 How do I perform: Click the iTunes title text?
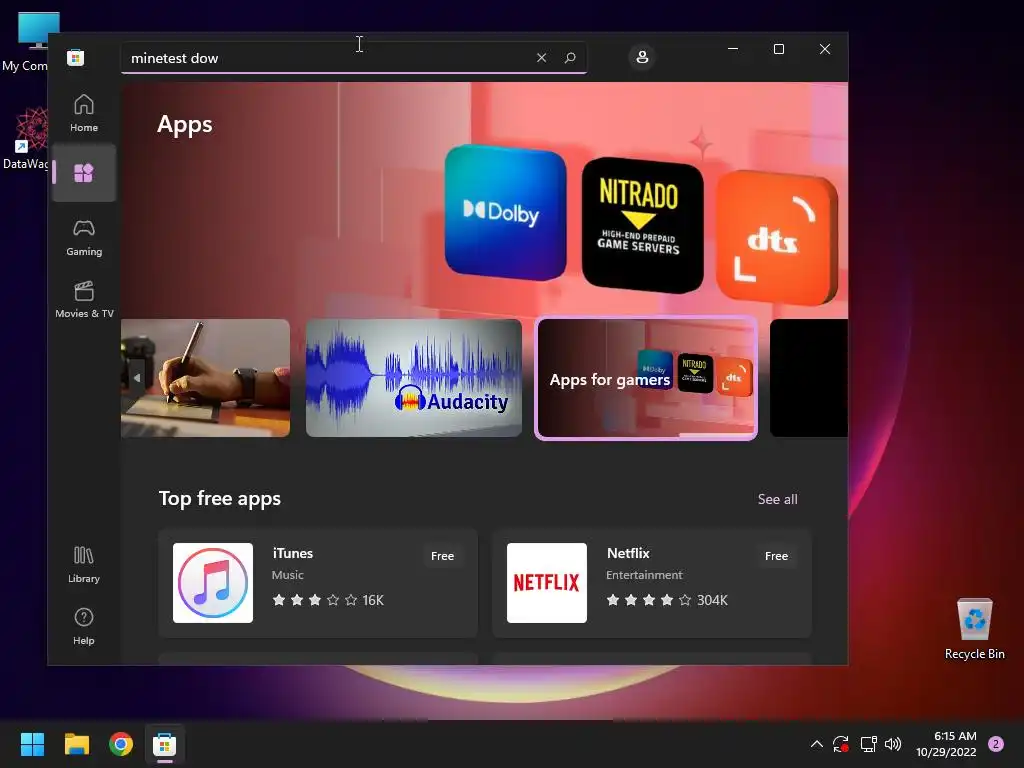click(x=293, y=553)
